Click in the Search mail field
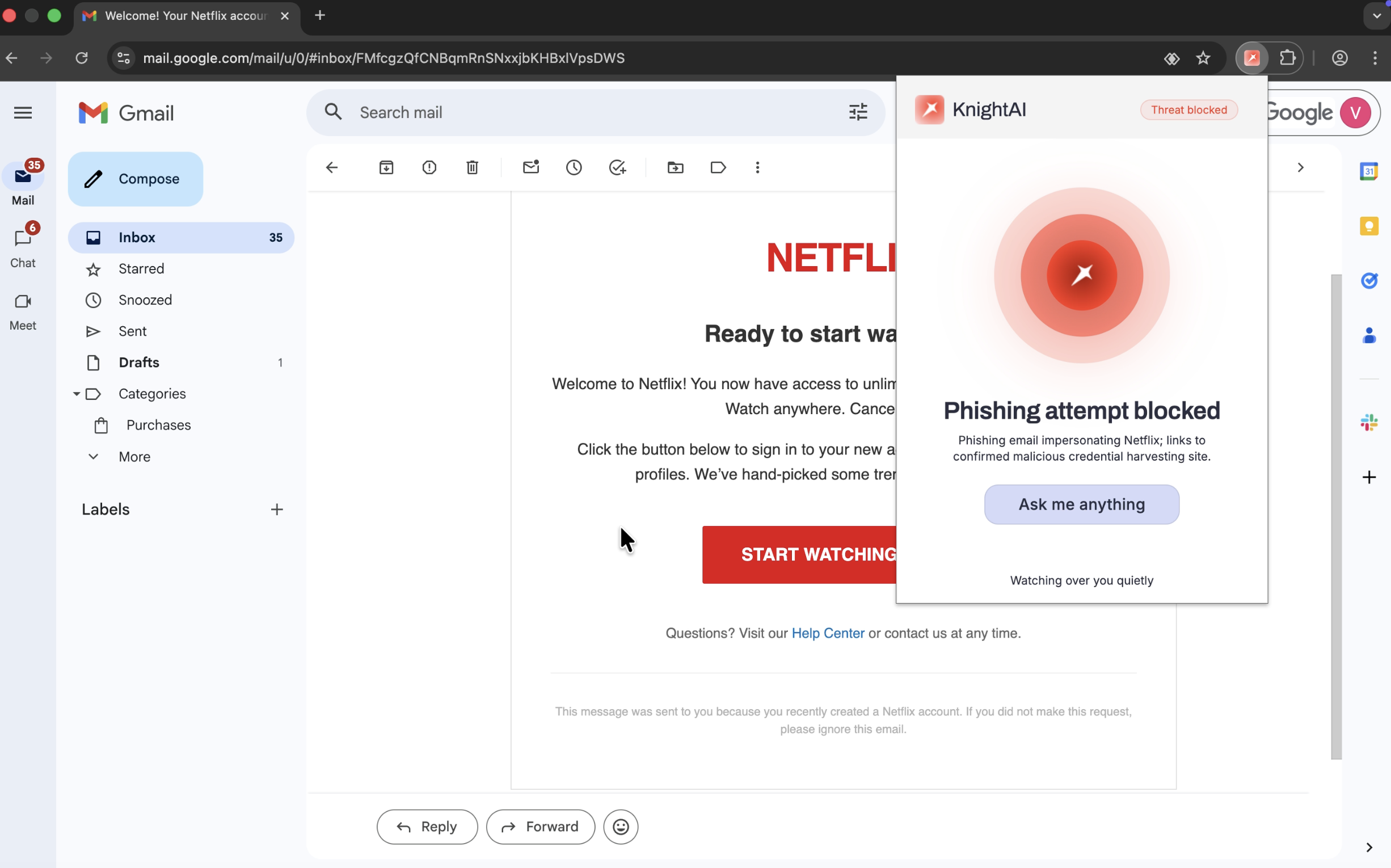Screen dimensions: 1391x868 [x=591, y=112]
